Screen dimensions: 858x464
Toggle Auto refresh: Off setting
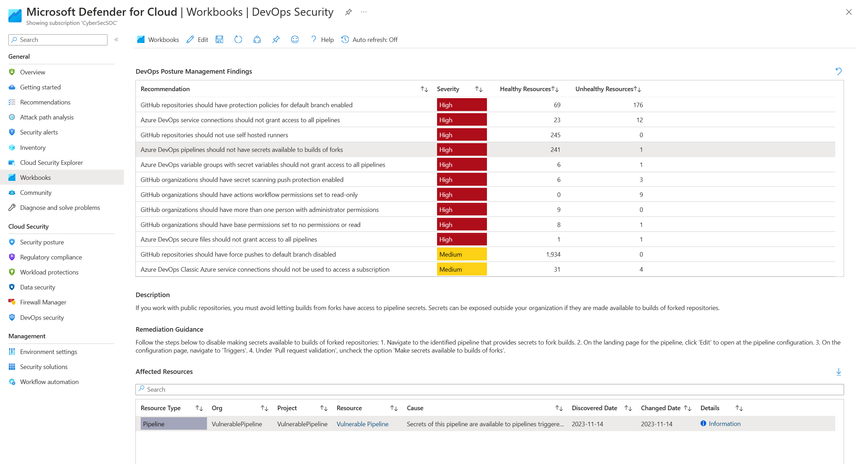click(369, 39)
